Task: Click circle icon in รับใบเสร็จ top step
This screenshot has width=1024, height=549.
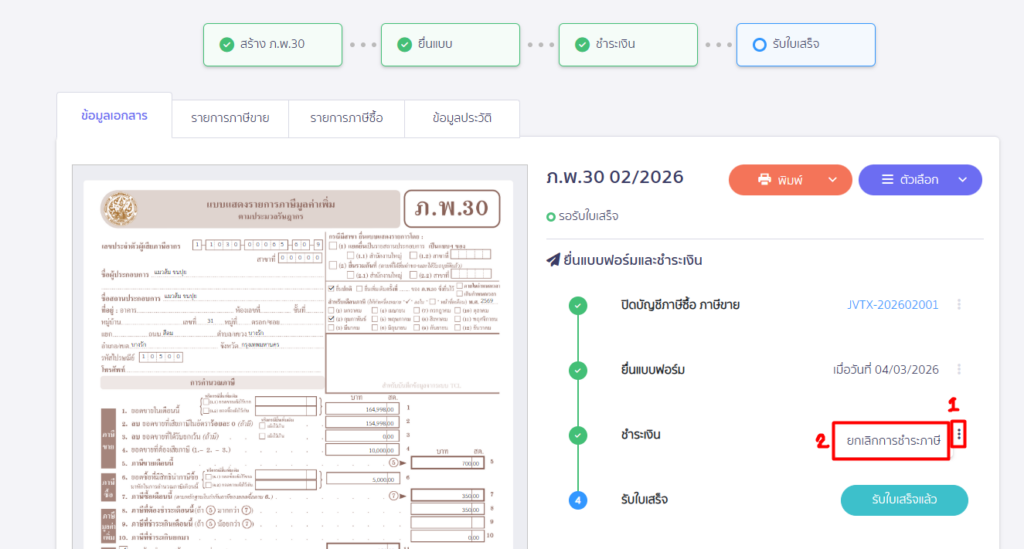Action: click(x=760, y=45)
